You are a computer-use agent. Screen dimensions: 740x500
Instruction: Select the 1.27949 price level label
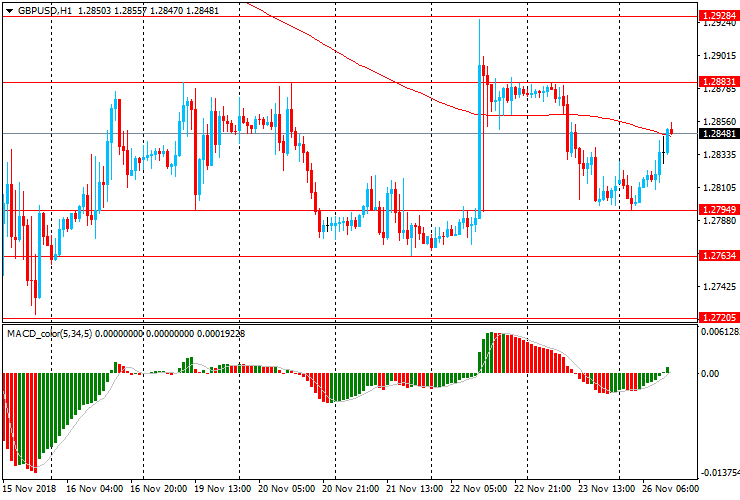720,210
